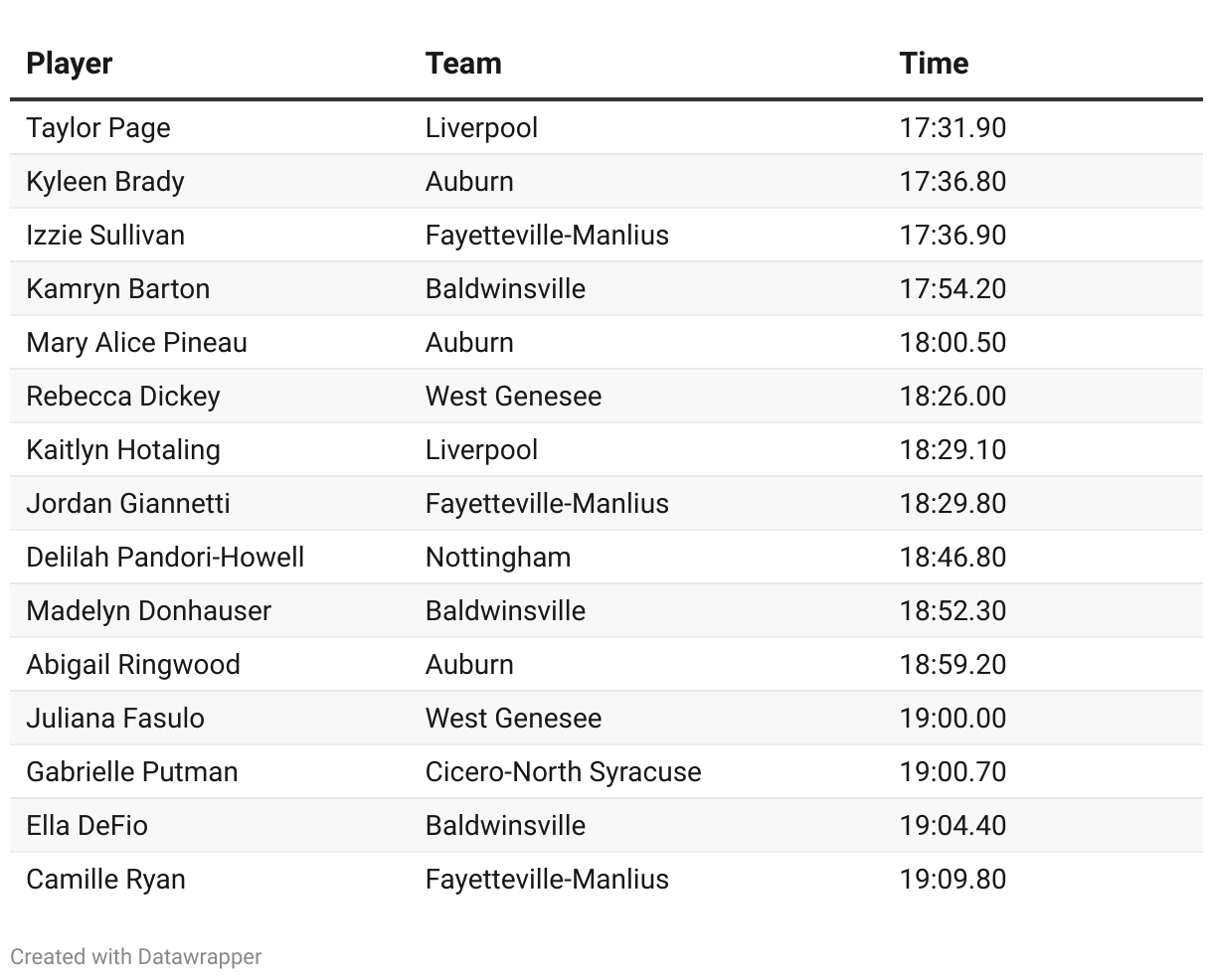Select the Cicero-North Syracuse team cell
This screenshot has width=1213, height=980.
tap(563, 772)
